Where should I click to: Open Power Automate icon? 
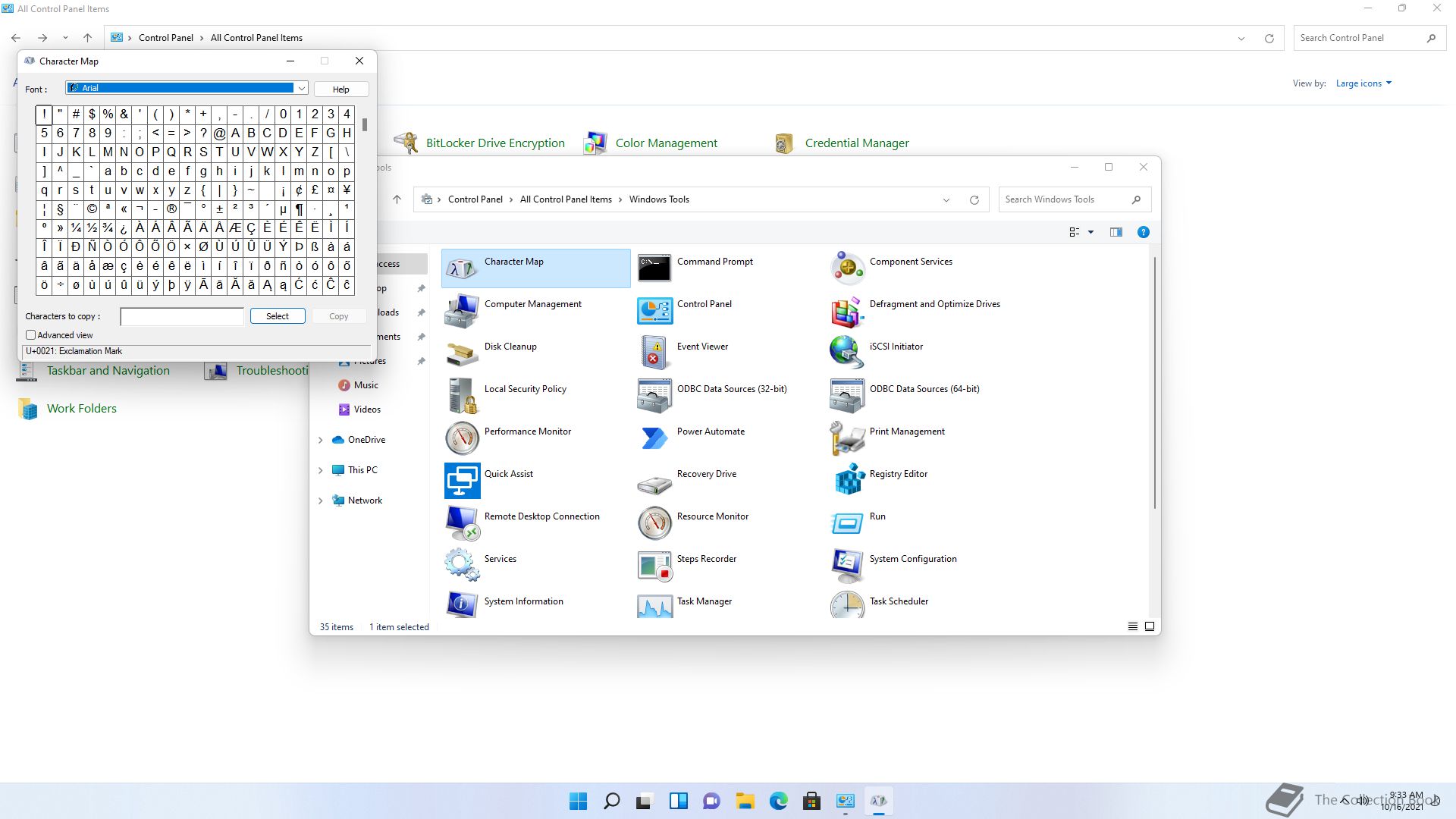point(654,438)
